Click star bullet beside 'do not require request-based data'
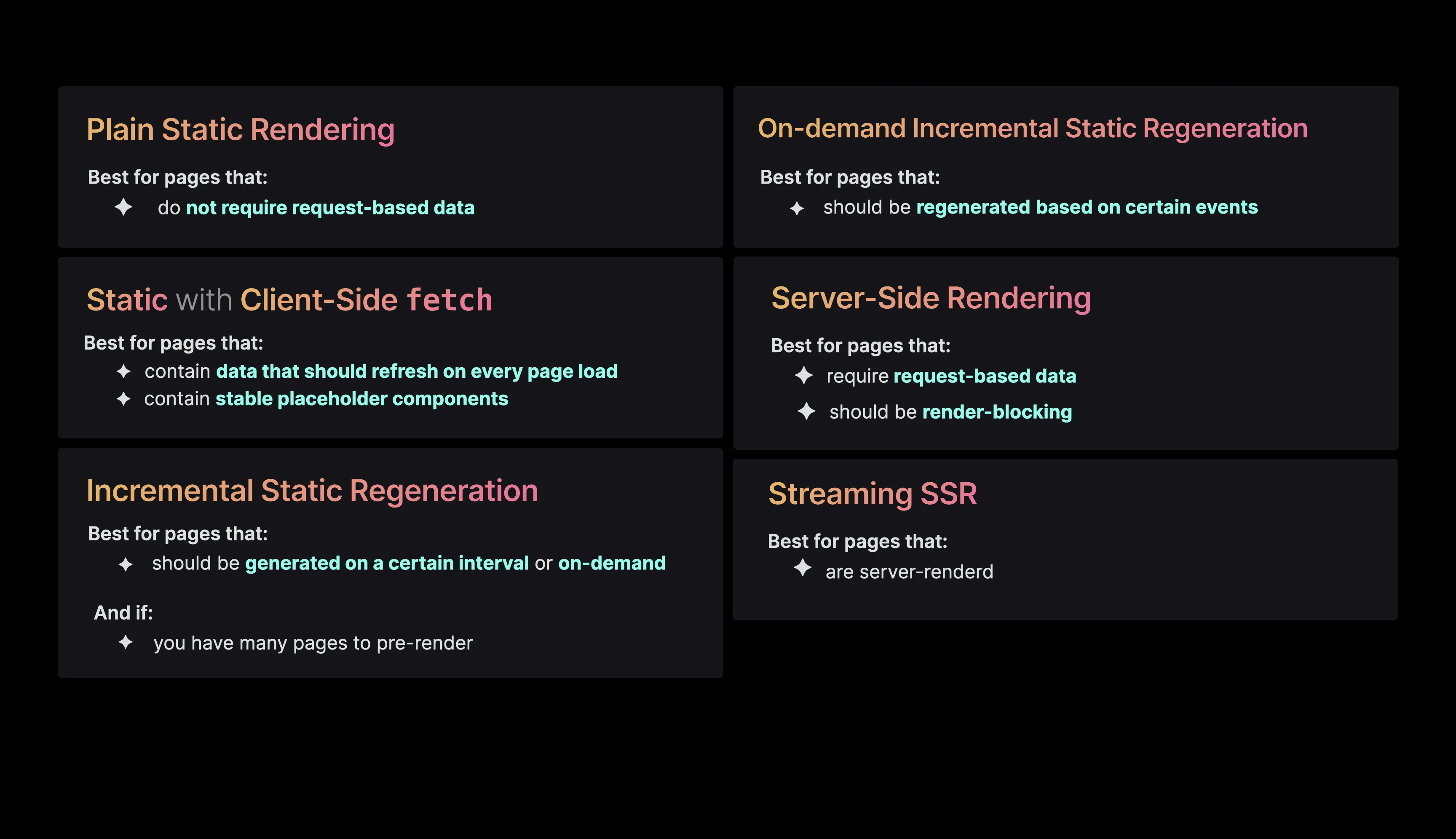Viewport: 1456px width, 839px height. tap(123, 207)
